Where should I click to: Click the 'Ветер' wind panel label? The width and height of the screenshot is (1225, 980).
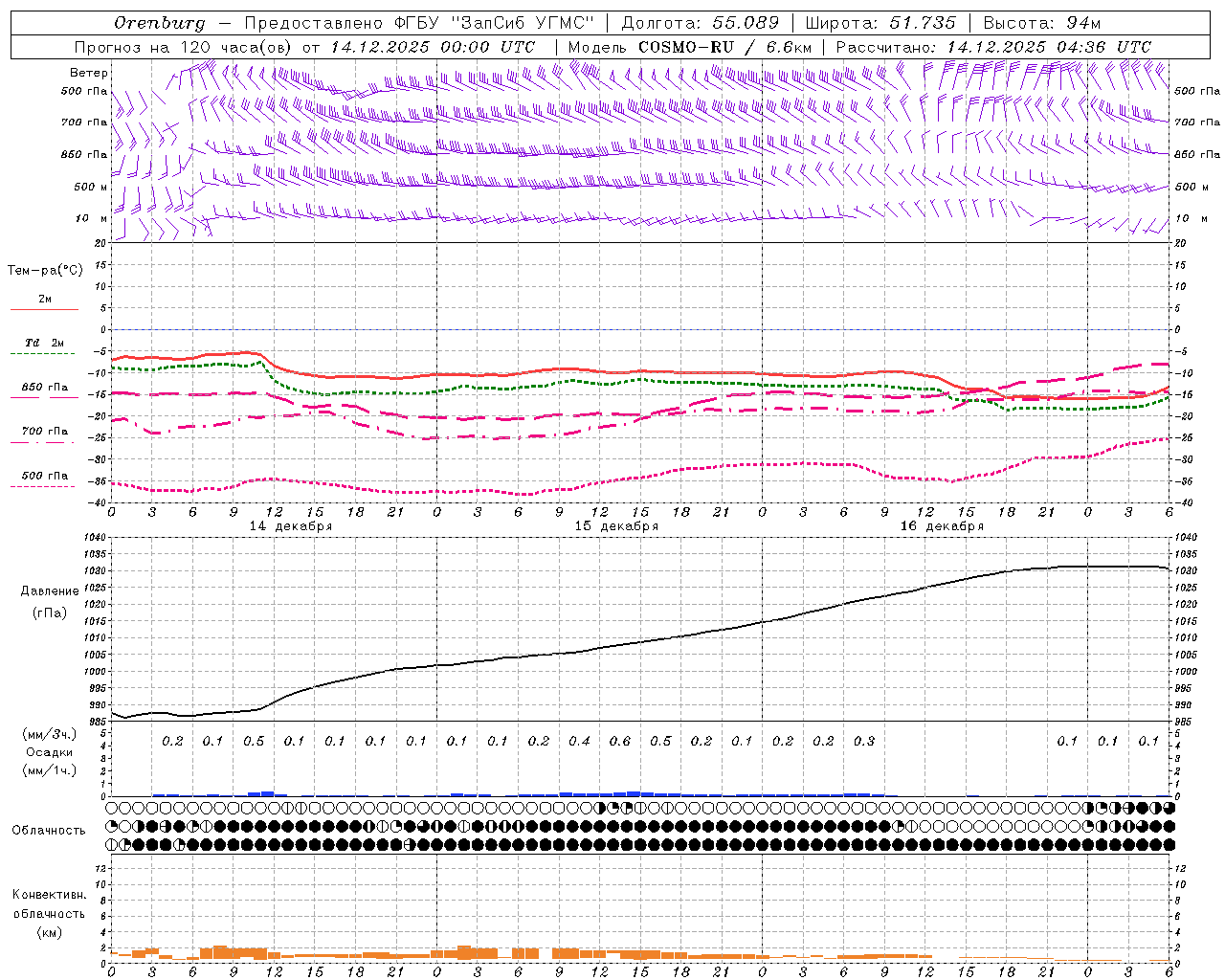[x=89, y=73]
